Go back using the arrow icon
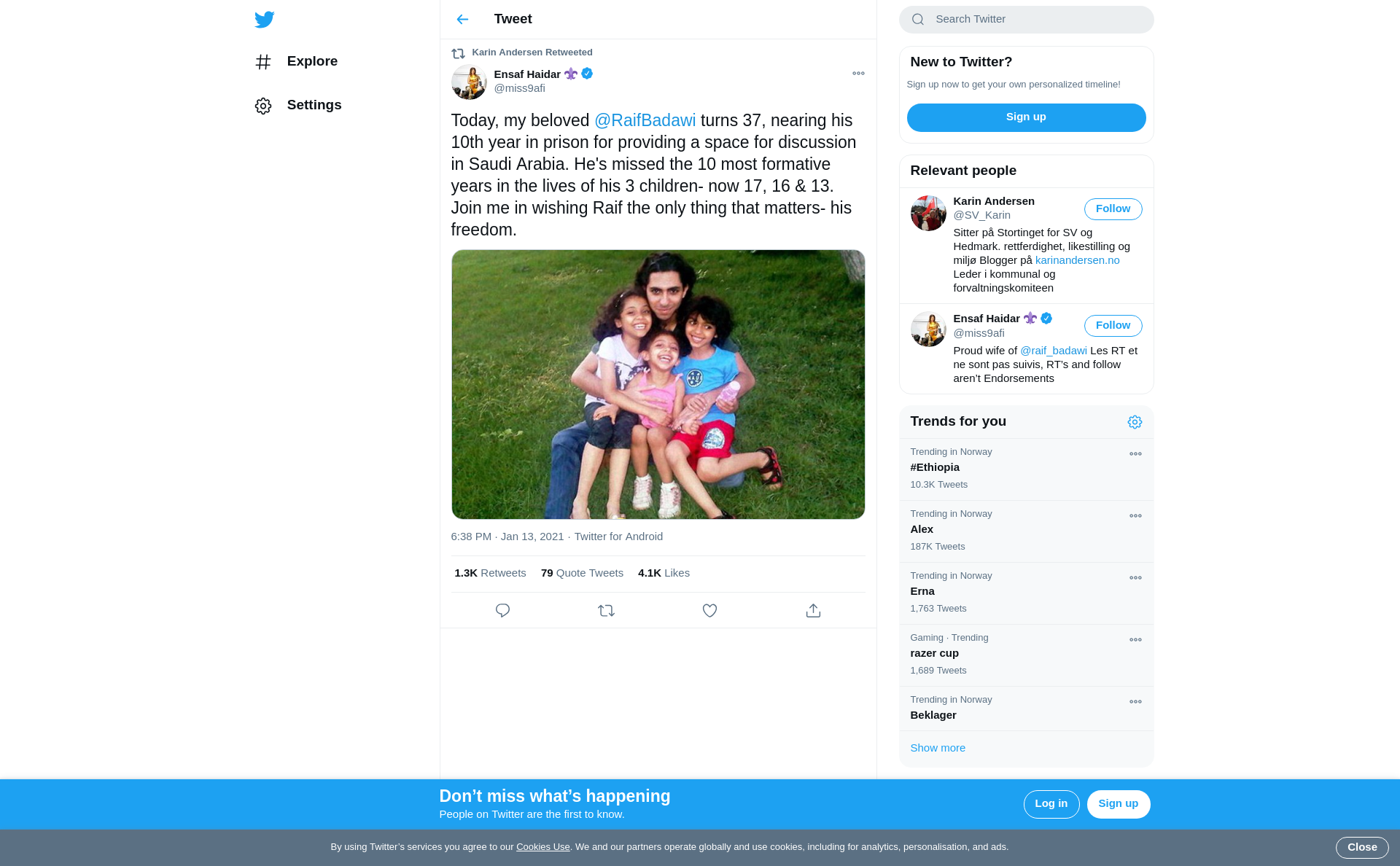 tap(462, 20)
